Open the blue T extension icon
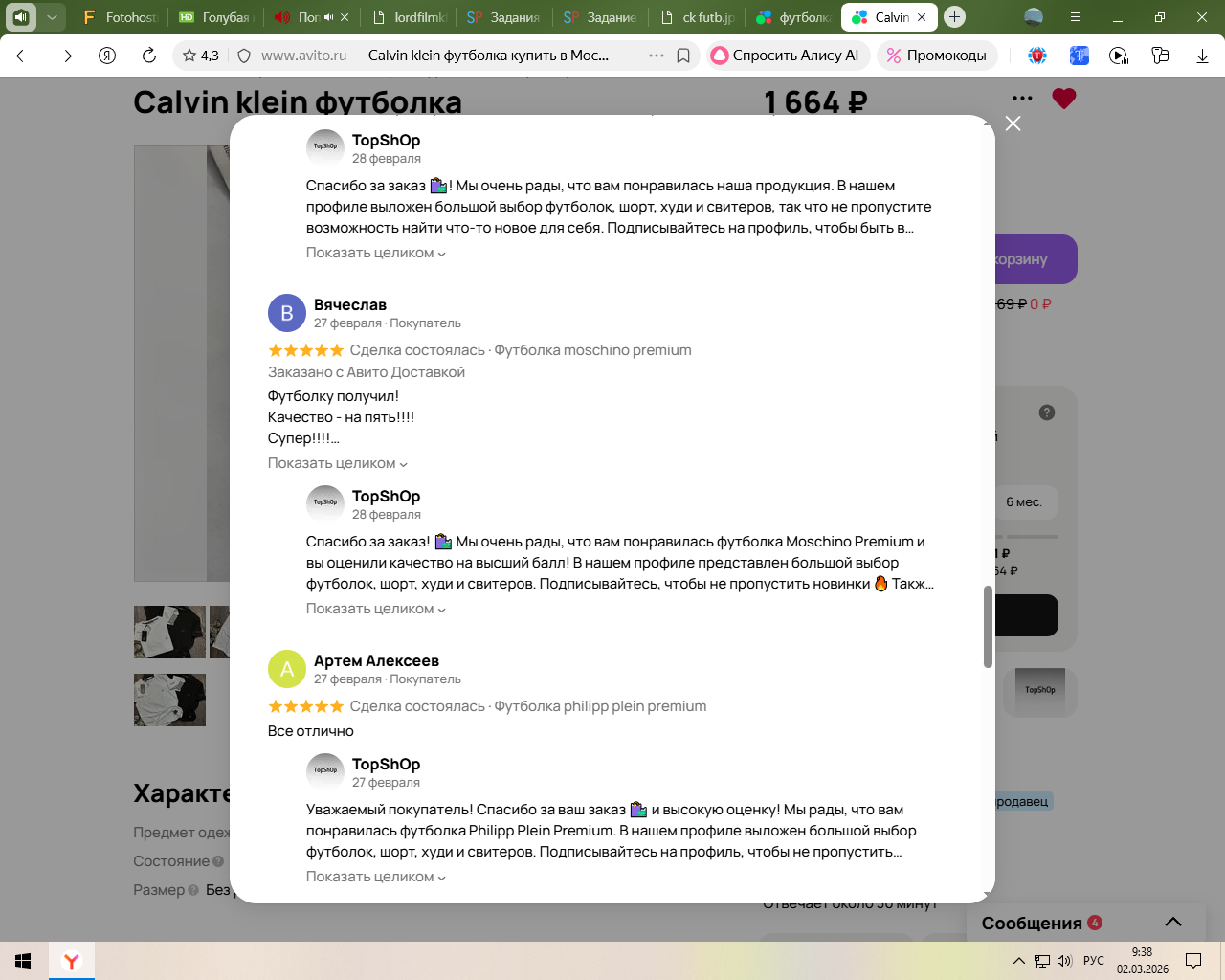 pos(1079,56)
